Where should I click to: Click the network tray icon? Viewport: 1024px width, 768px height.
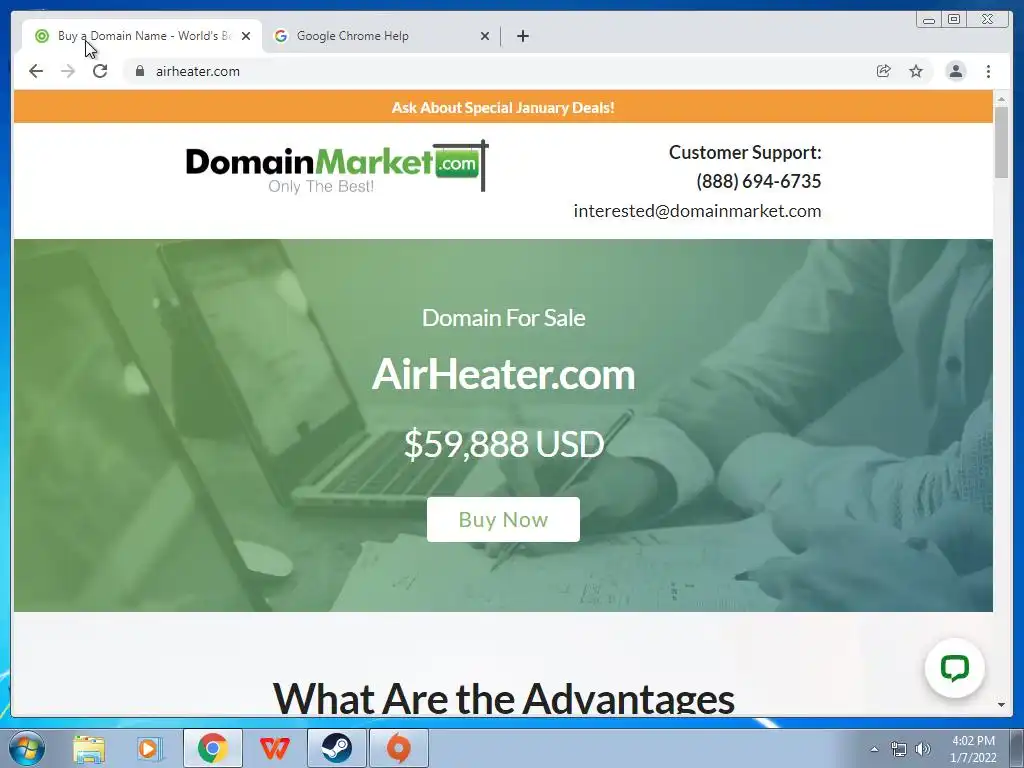(x=899, y=749)
